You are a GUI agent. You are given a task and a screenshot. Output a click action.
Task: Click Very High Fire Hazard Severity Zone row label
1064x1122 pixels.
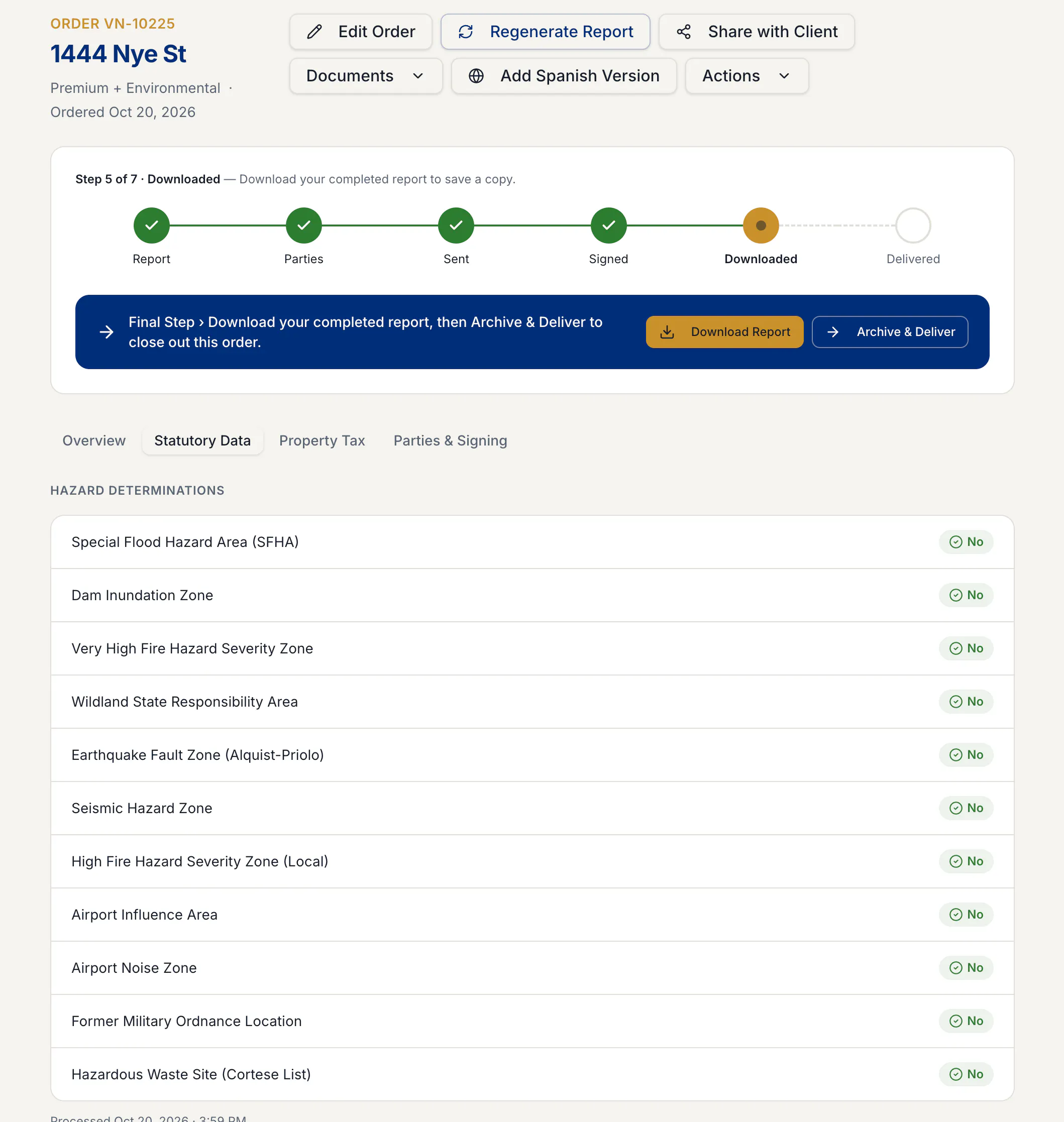click(x=192, y=648)
